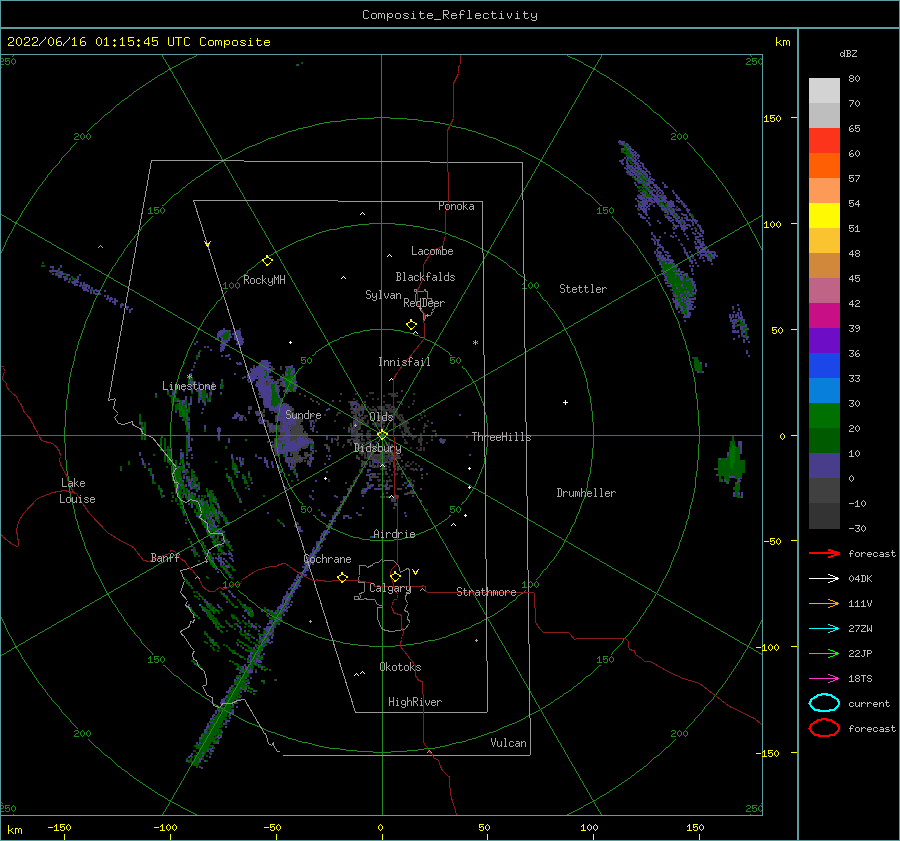Click the Olds label
Screen dimensions: 900x841
tap(381, 417)
